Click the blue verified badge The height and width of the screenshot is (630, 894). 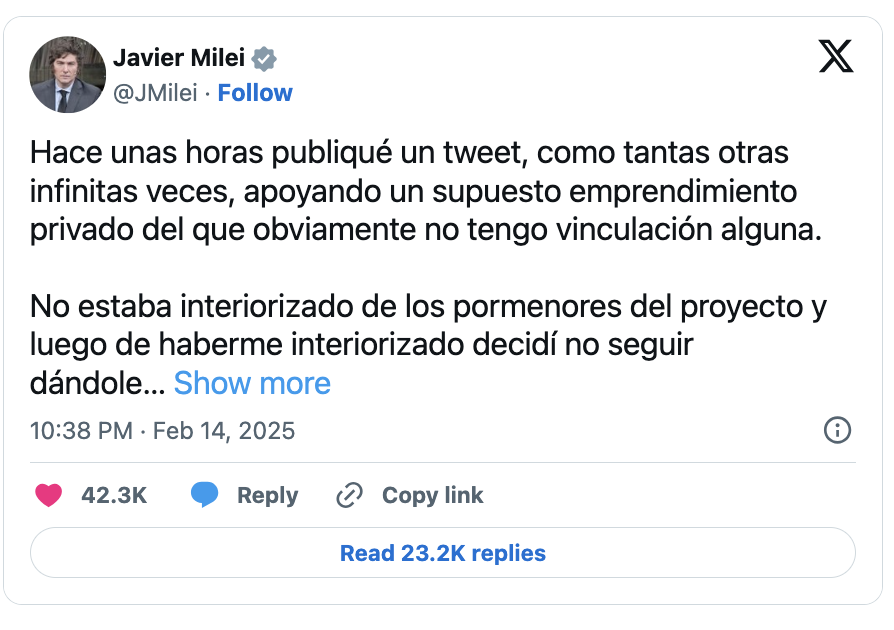click(x=264, y=59)
